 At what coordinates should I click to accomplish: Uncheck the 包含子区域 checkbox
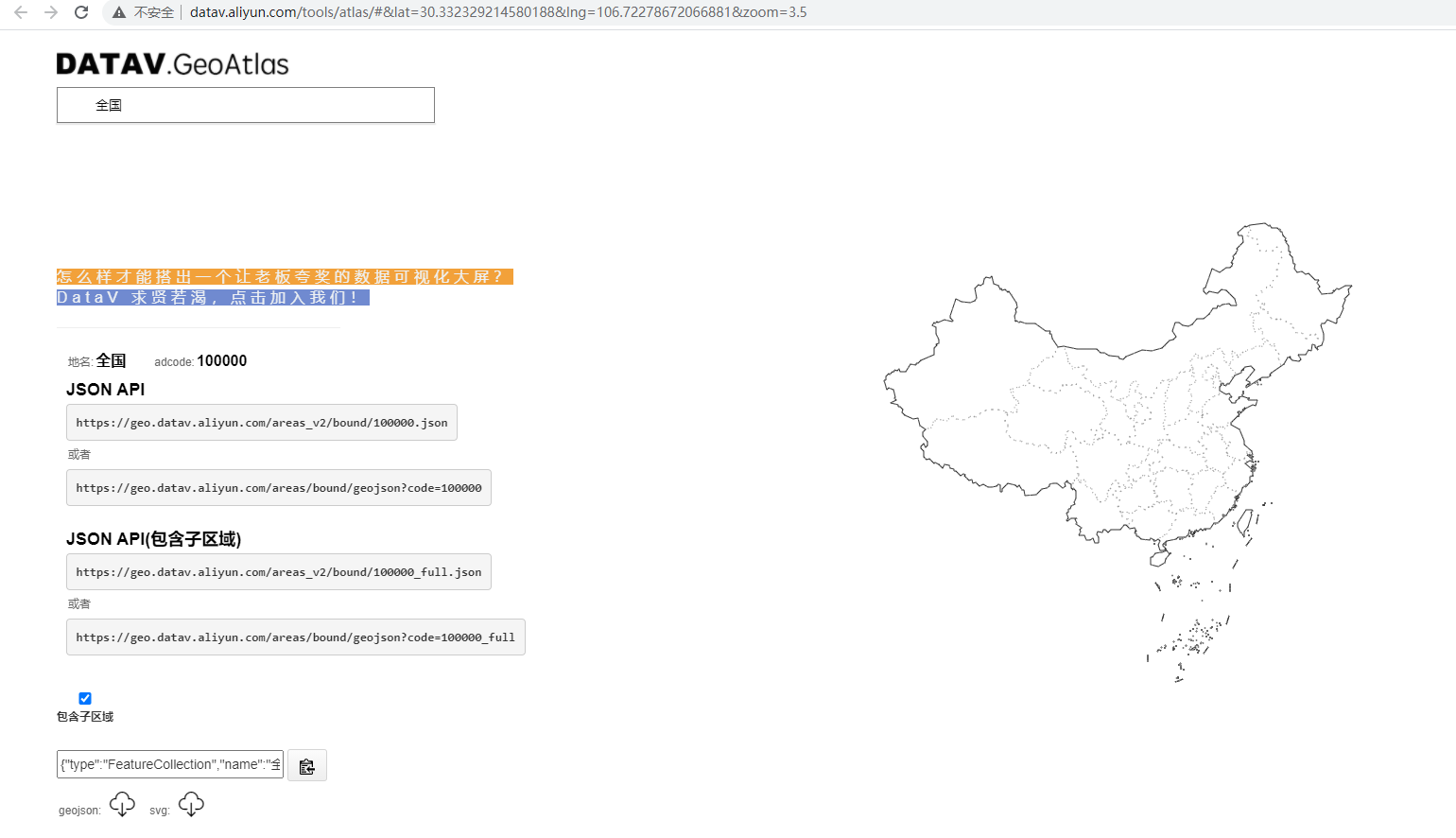point(85,698)
